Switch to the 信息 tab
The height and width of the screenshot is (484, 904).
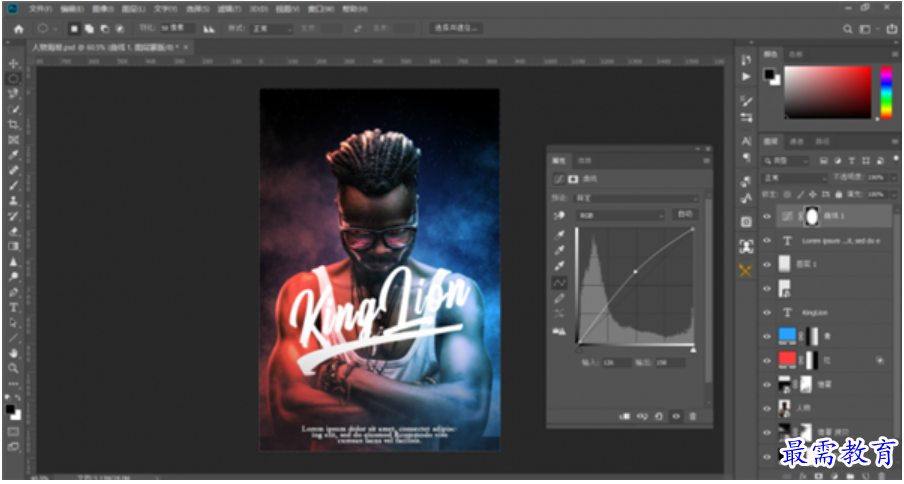(x=584, y=160)
